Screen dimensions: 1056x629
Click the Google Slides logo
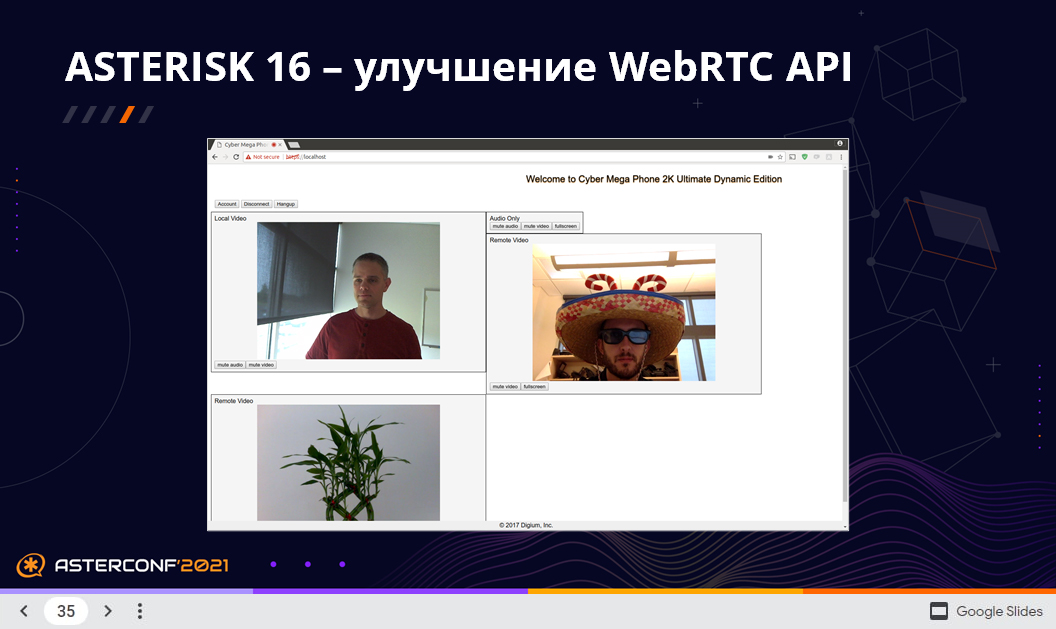pos(938,611)
